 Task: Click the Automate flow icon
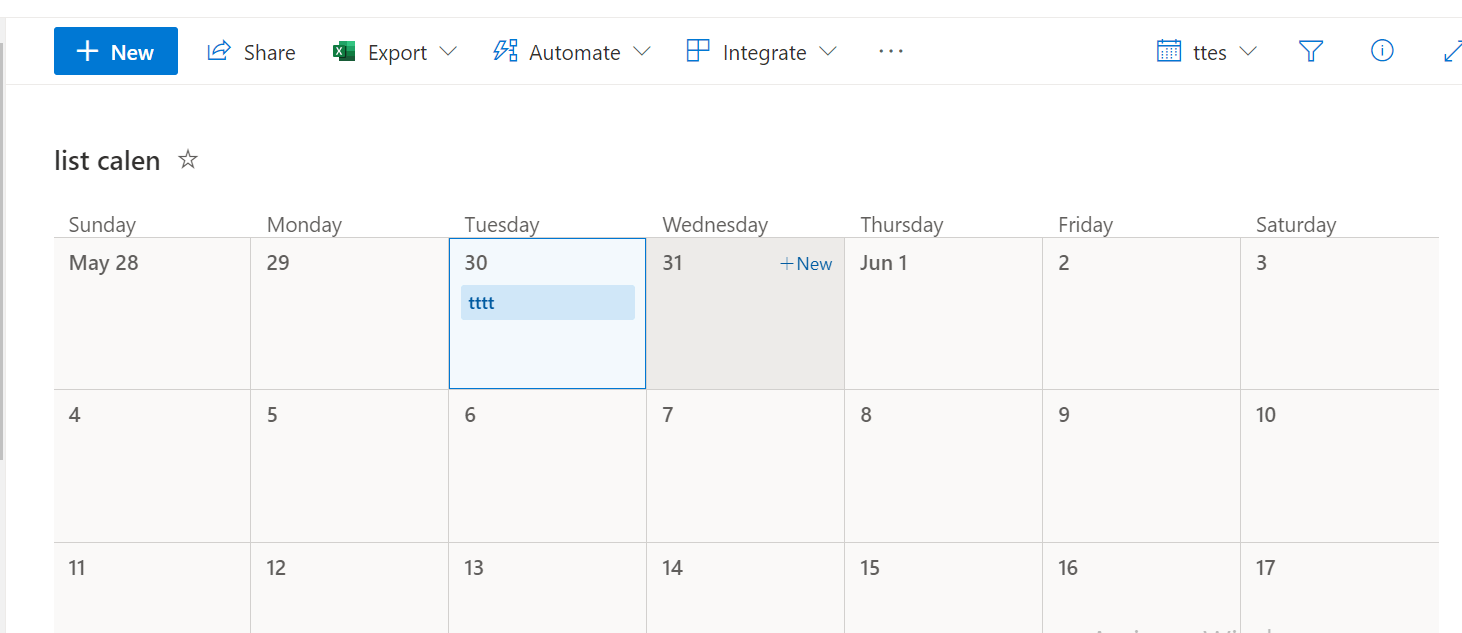pos(506,52)
